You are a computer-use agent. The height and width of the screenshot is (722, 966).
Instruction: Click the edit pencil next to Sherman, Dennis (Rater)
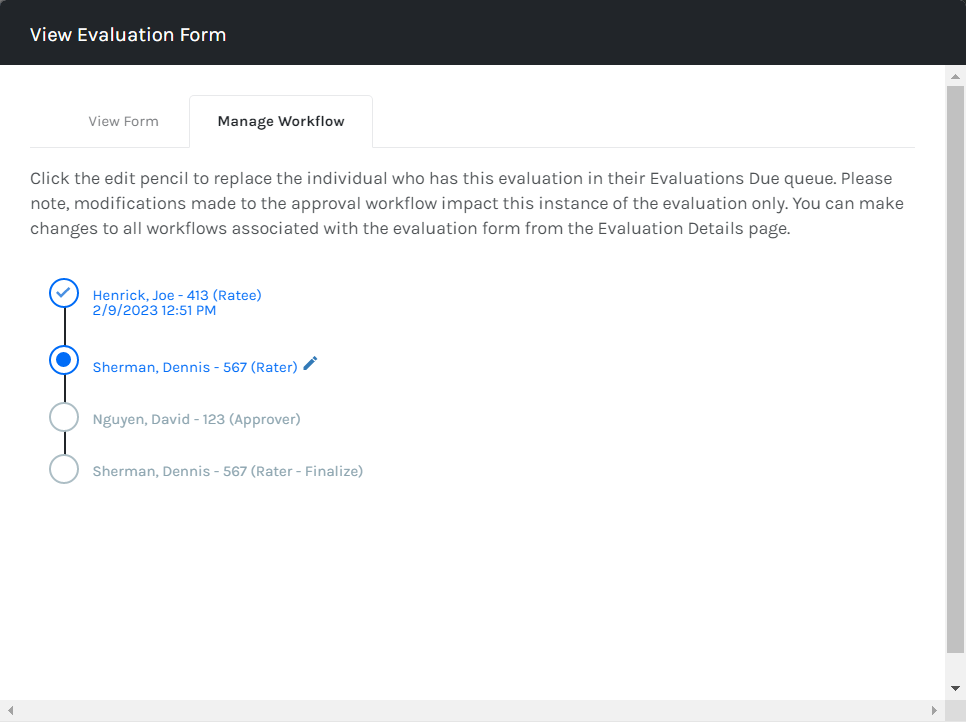(310, 363)
